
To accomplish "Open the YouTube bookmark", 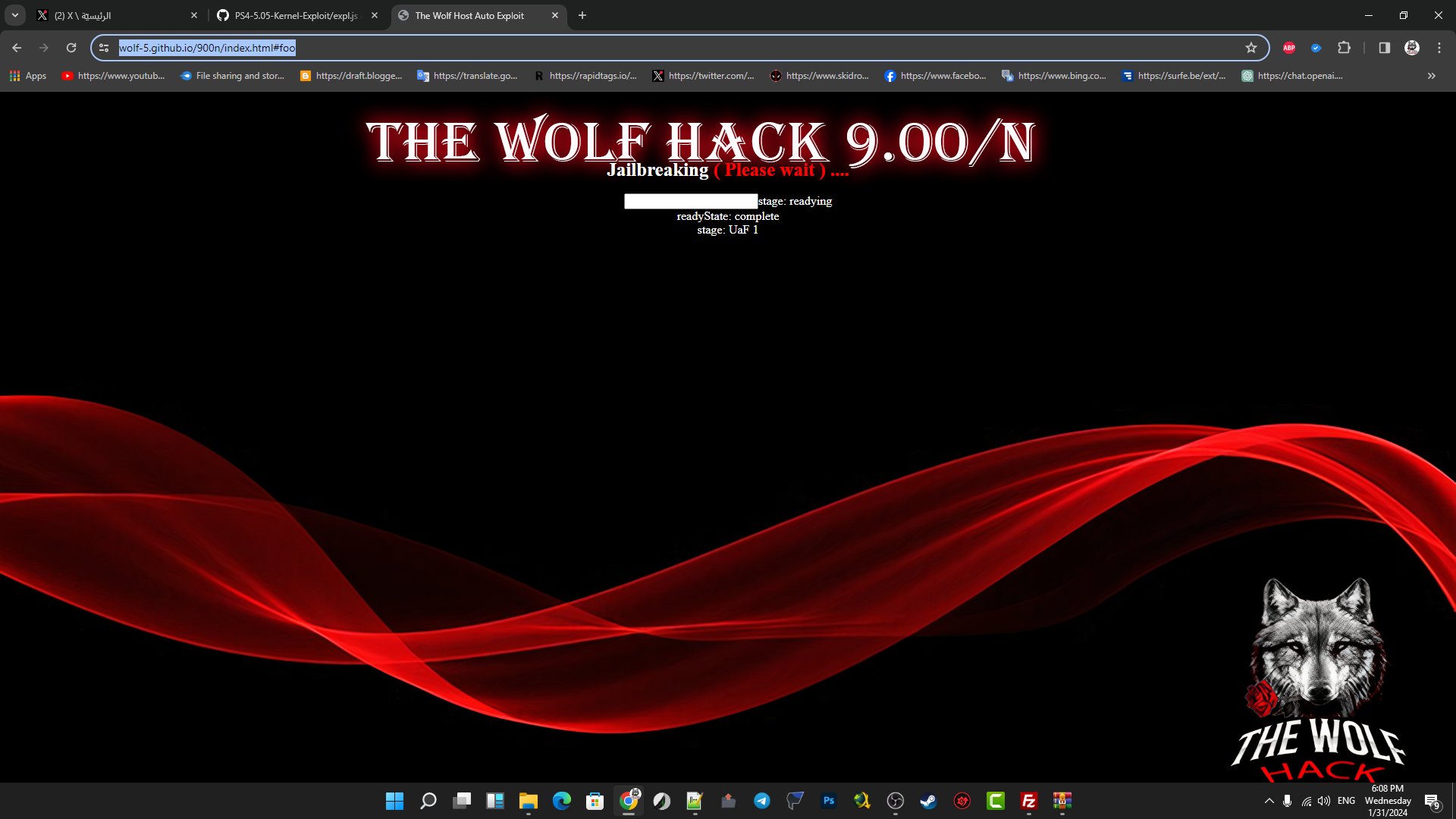I will [113, 76].
